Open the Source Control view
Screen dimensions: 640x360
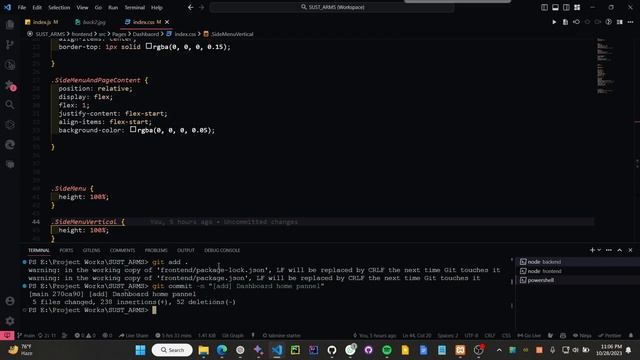coord(10,44)
